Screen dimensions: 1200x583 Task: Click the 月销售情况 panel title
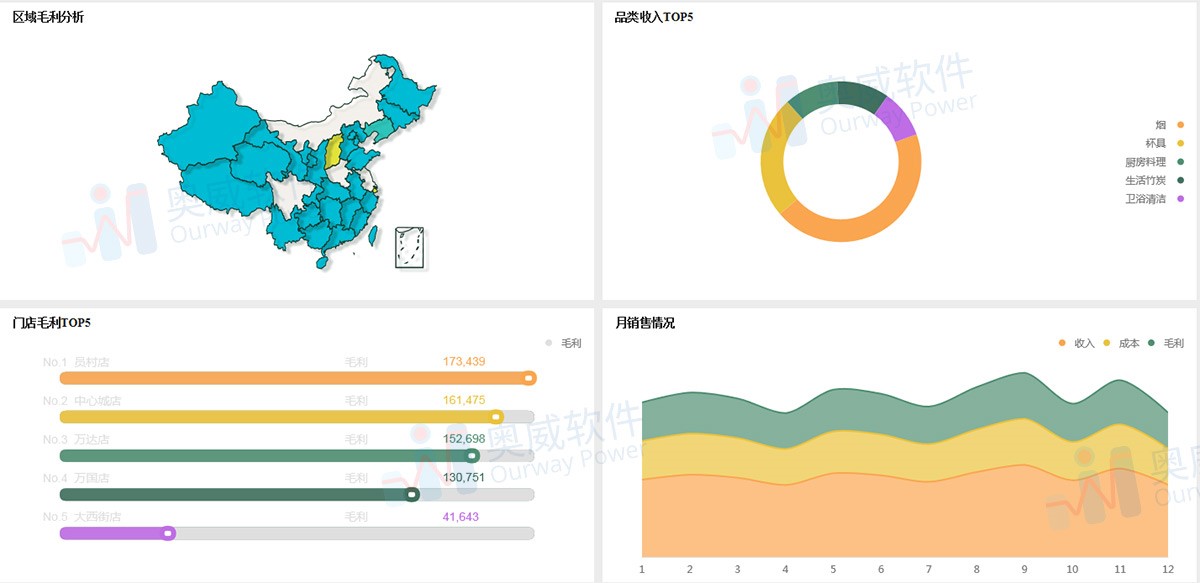pos(645,323)
